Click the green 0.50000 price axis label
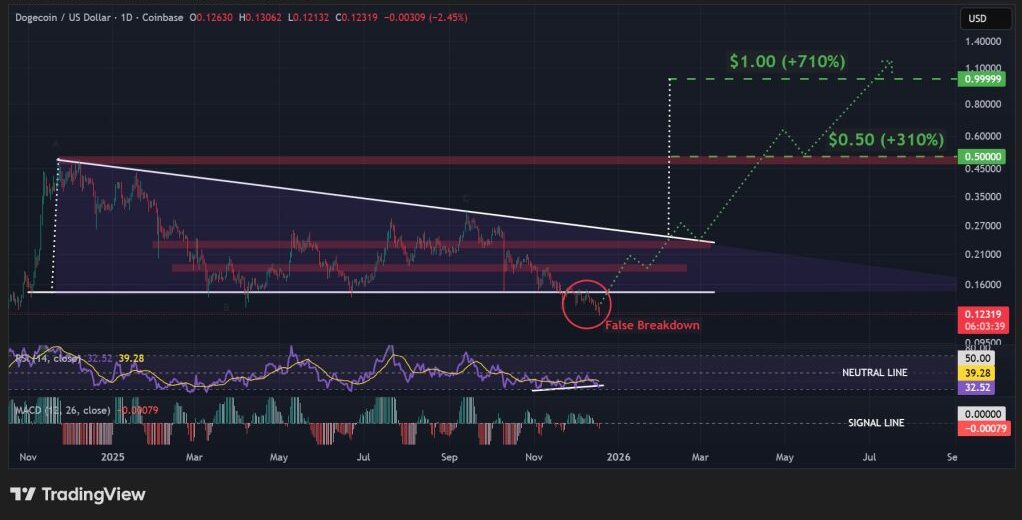 [x=984, y=157]
